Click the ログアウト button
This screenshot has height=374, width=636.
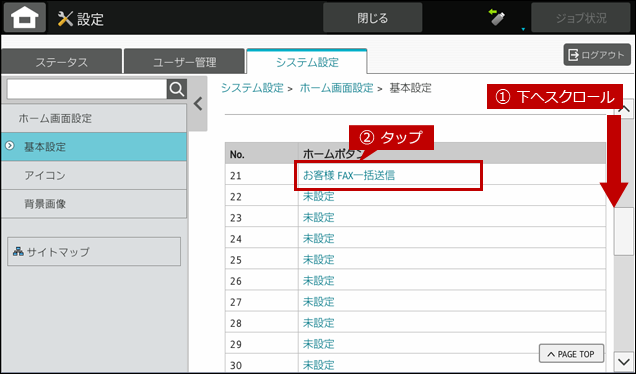point(597,55)
